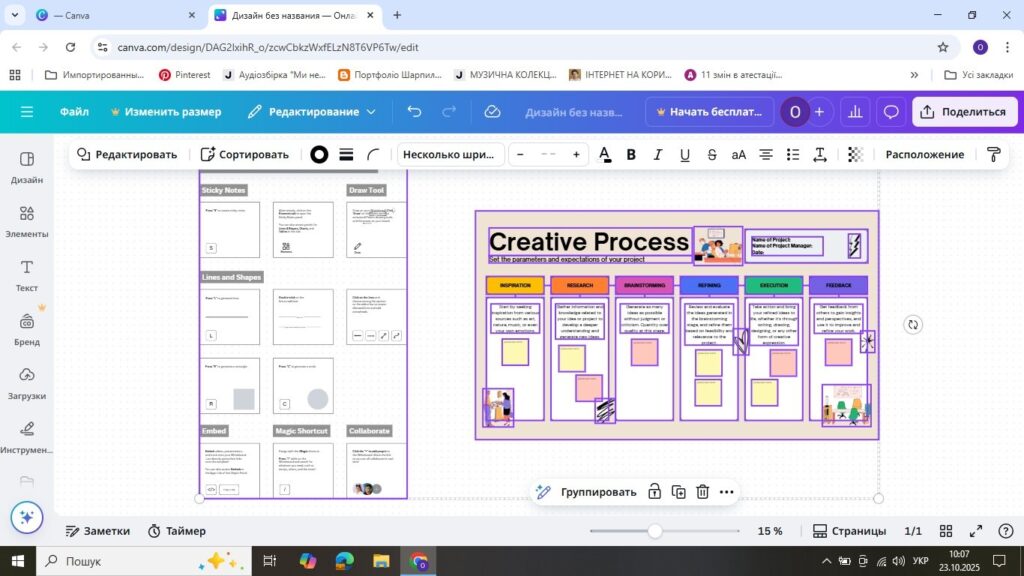This screenshot has width=1024, height=576.
Task: Toggle italic text formatting
Action: click(x=658, y=154)
